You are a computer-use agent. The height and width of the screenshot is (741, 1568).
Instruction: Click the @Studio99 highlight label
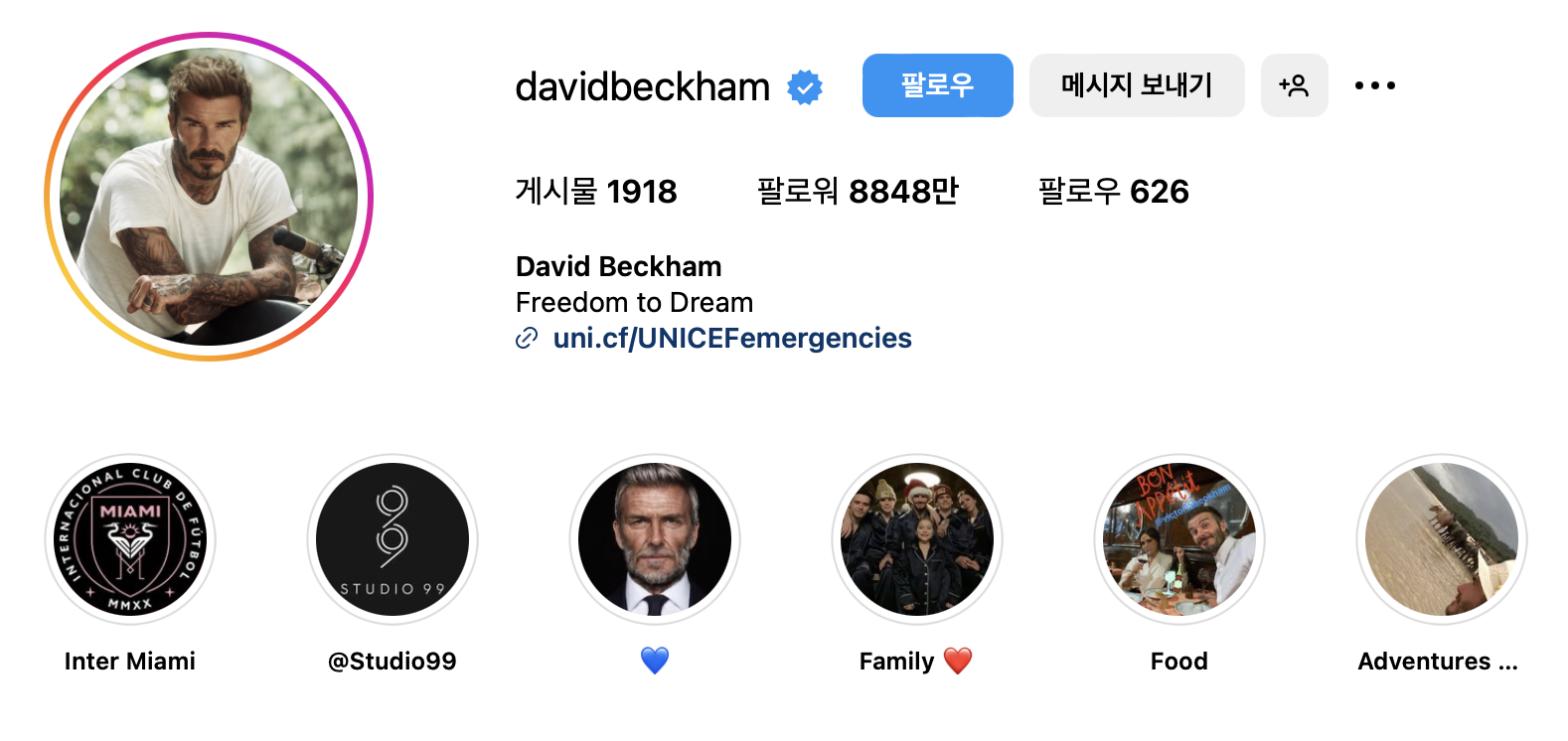[392, 662]
